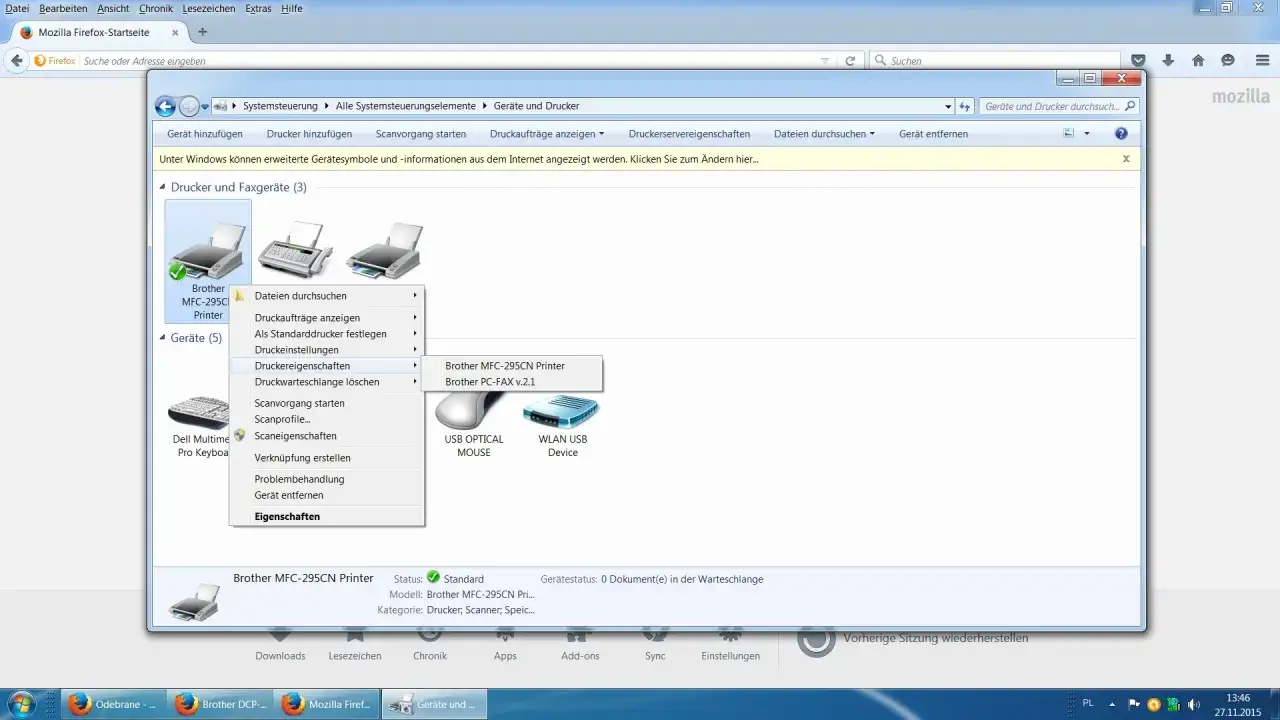
Task: Select Druckwarteschlange löschen in context menu
Action: coord(327,382)
